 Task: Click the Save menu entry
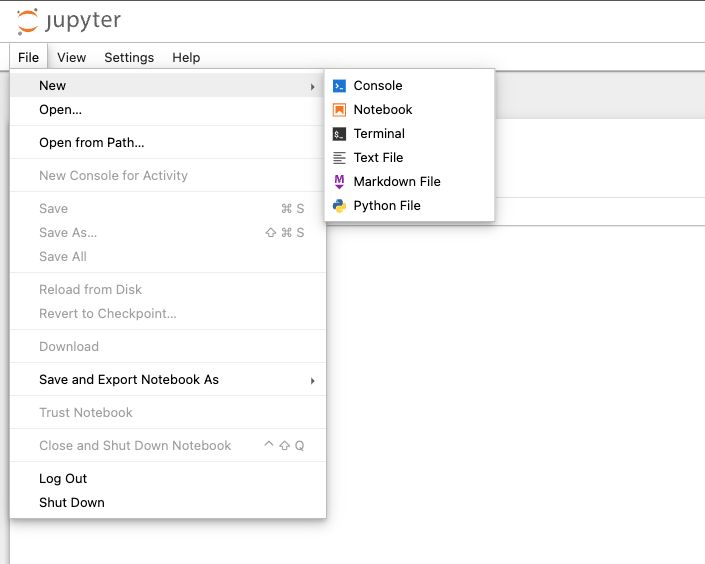(x=168, y=209)
